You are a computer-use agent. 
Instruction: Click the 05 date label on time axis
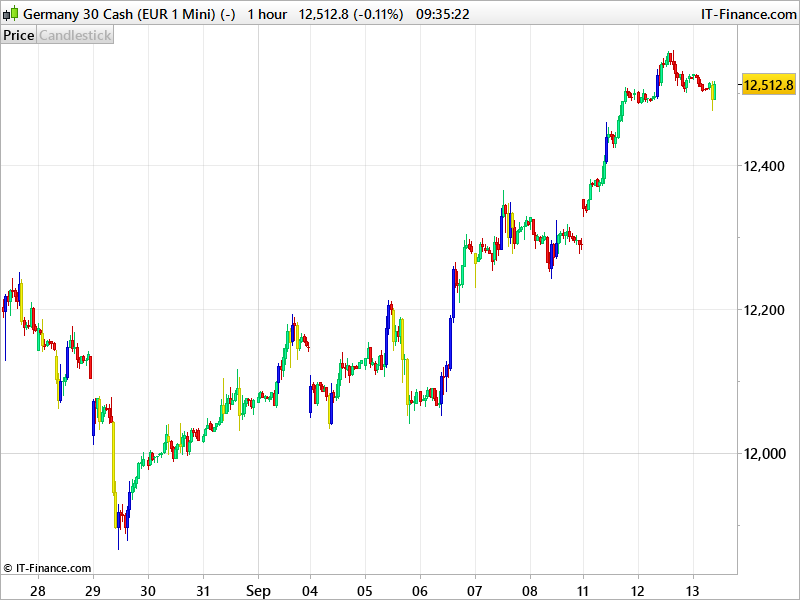[x=365, y=591]
